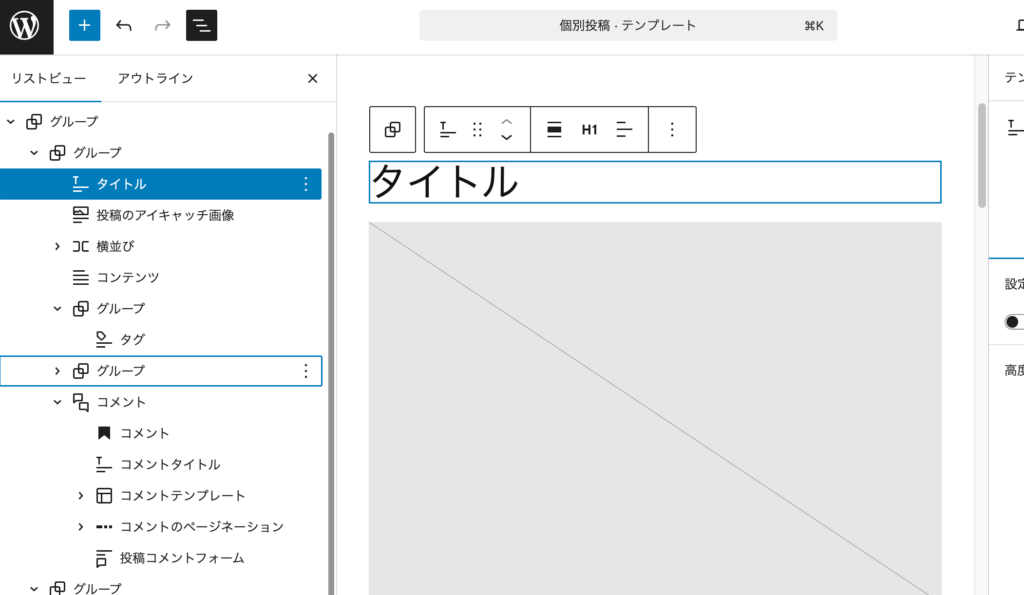This screenshot has width=1024, height=595.
Task: Toggle the list view icon in top bar
Action: [x=201, y=26]
